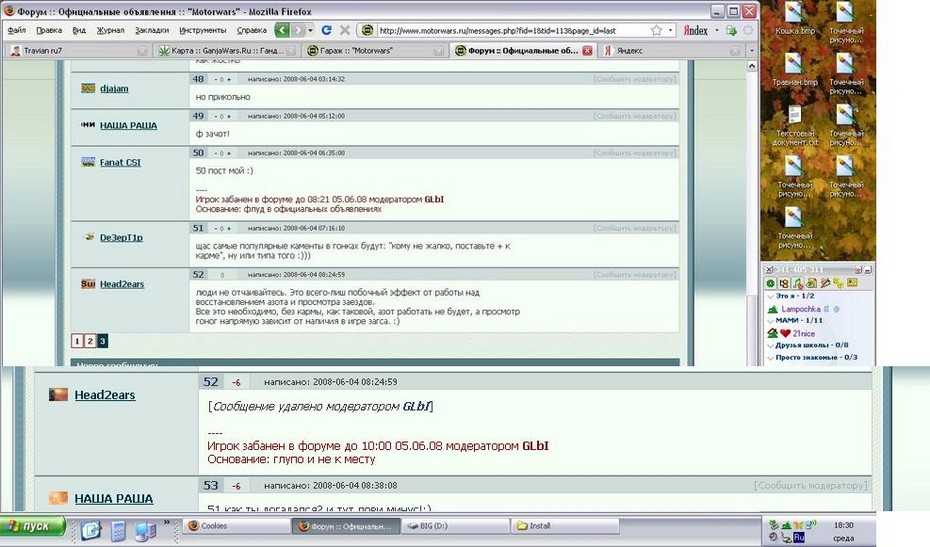Switch to the Яндекс tab
The width and height of the screenshot is (930, 547).
click(630, 50)
